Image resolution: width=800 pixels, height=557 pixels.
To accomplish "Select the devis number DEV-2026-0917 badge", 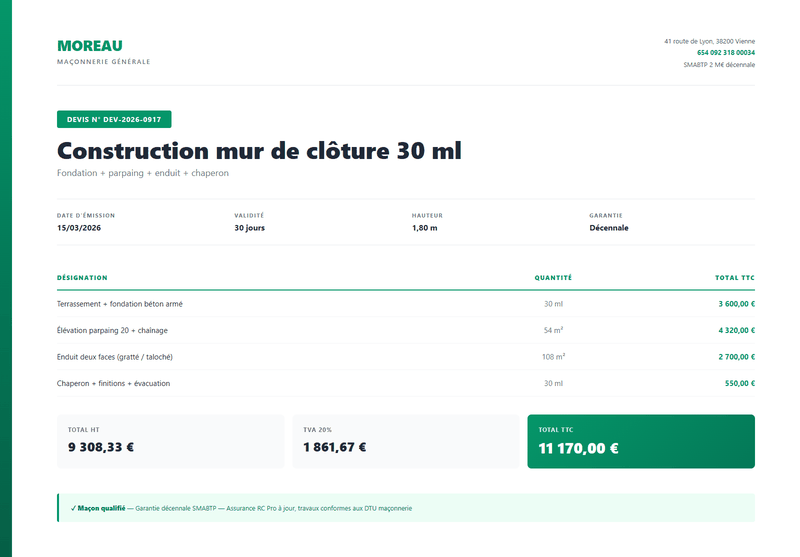I will (x=114, y=119).
